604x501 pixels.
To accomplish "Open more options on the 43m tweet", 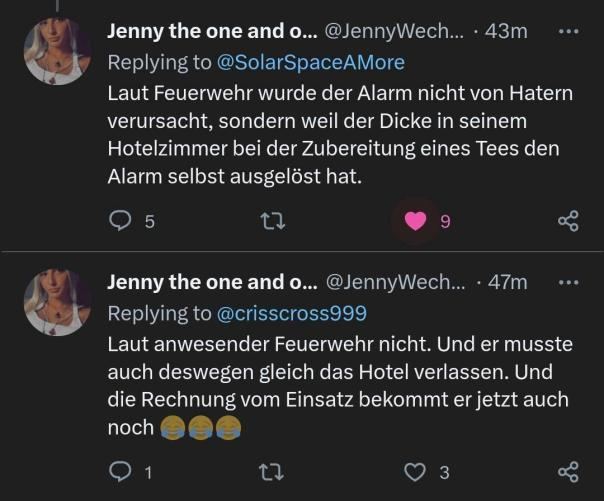I will [x=569, y=31].
